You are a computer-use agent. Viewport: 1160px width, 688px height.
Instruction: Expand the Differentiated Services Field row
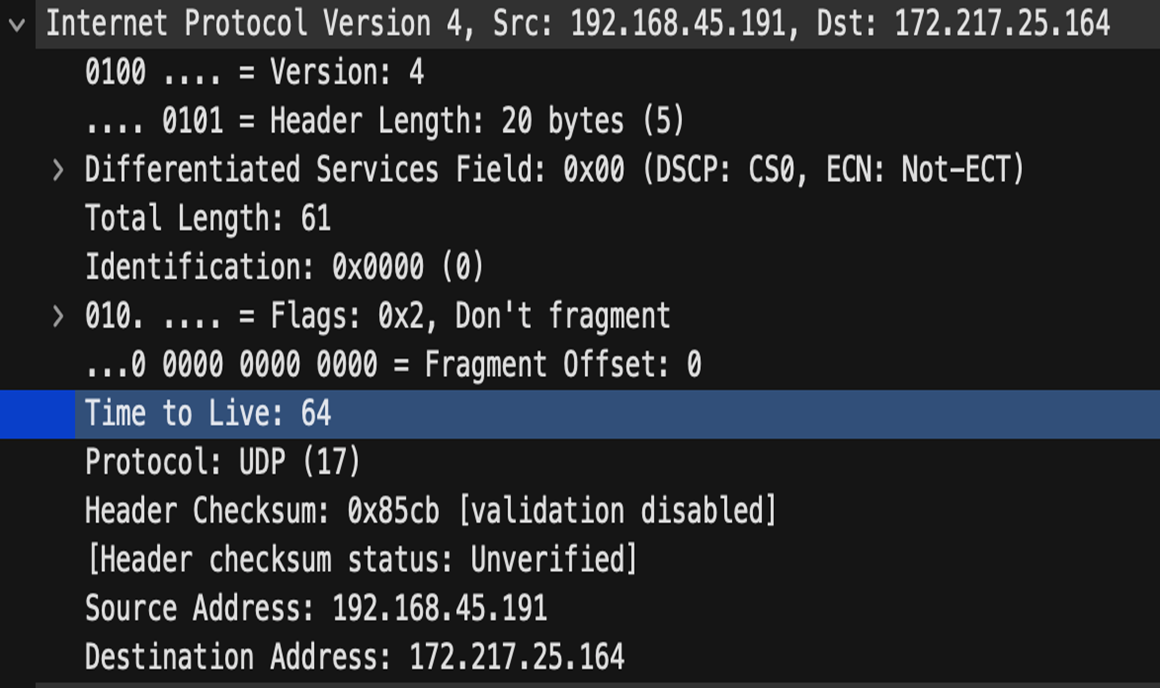pyautogui.click(x=58, y=170)
